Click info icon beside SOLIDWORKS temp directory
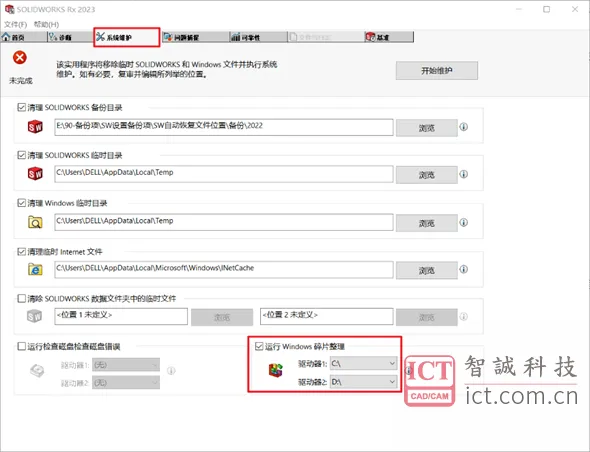 (464, 174)
